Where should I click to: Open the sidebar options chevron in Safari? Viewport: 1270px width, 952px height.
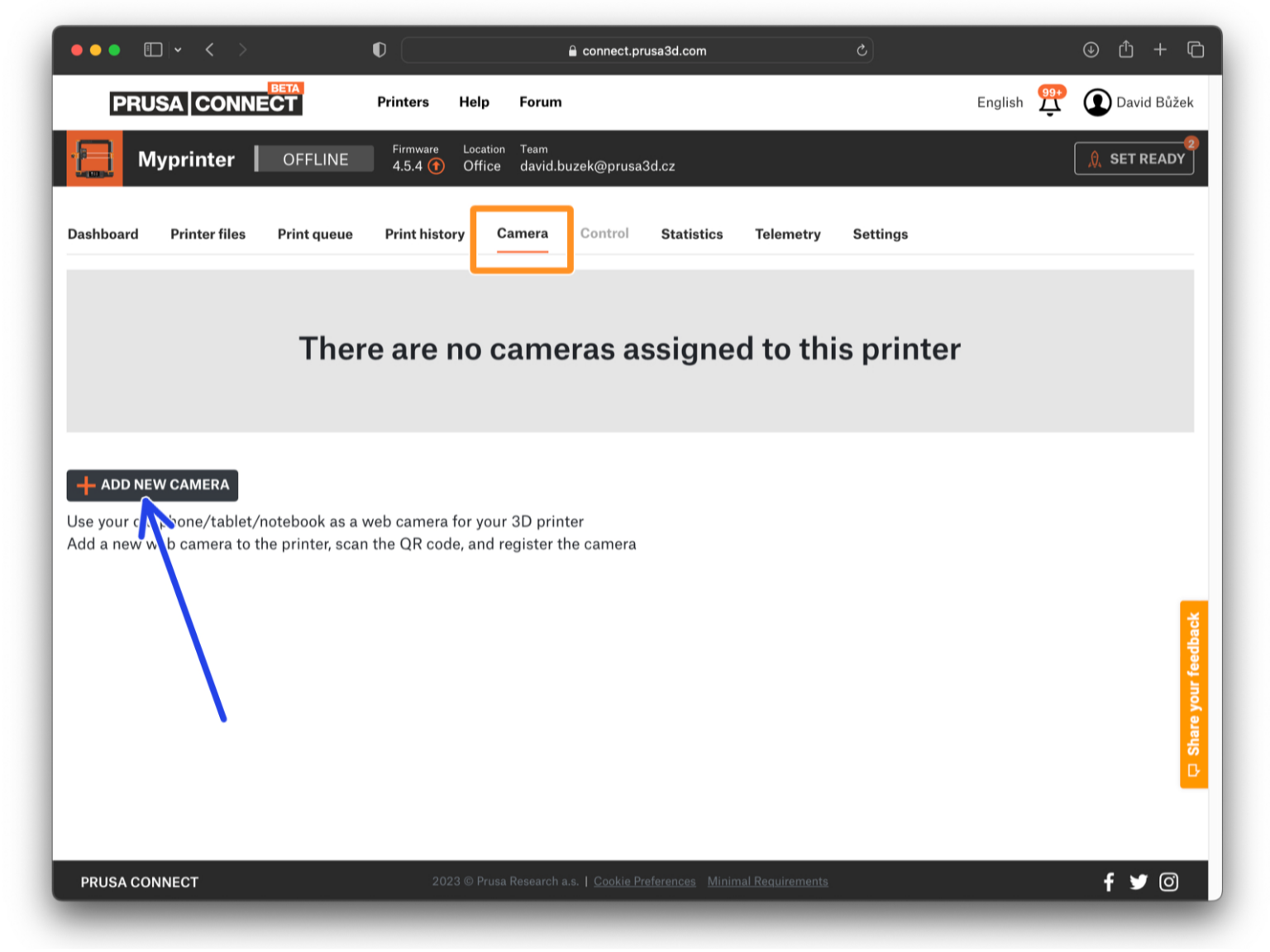(179, 50)
